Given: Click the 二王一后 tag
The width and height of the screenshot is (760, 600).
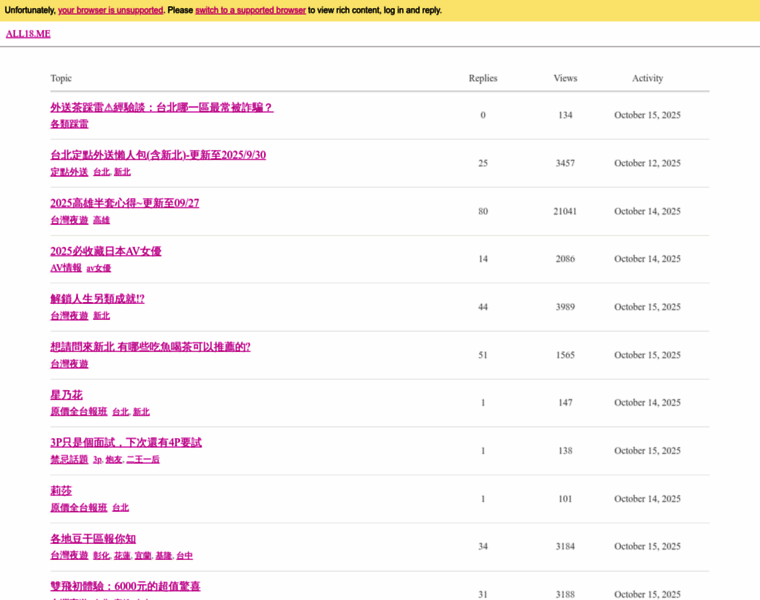Looking at the screenshot, I should (x=143, y=460).
